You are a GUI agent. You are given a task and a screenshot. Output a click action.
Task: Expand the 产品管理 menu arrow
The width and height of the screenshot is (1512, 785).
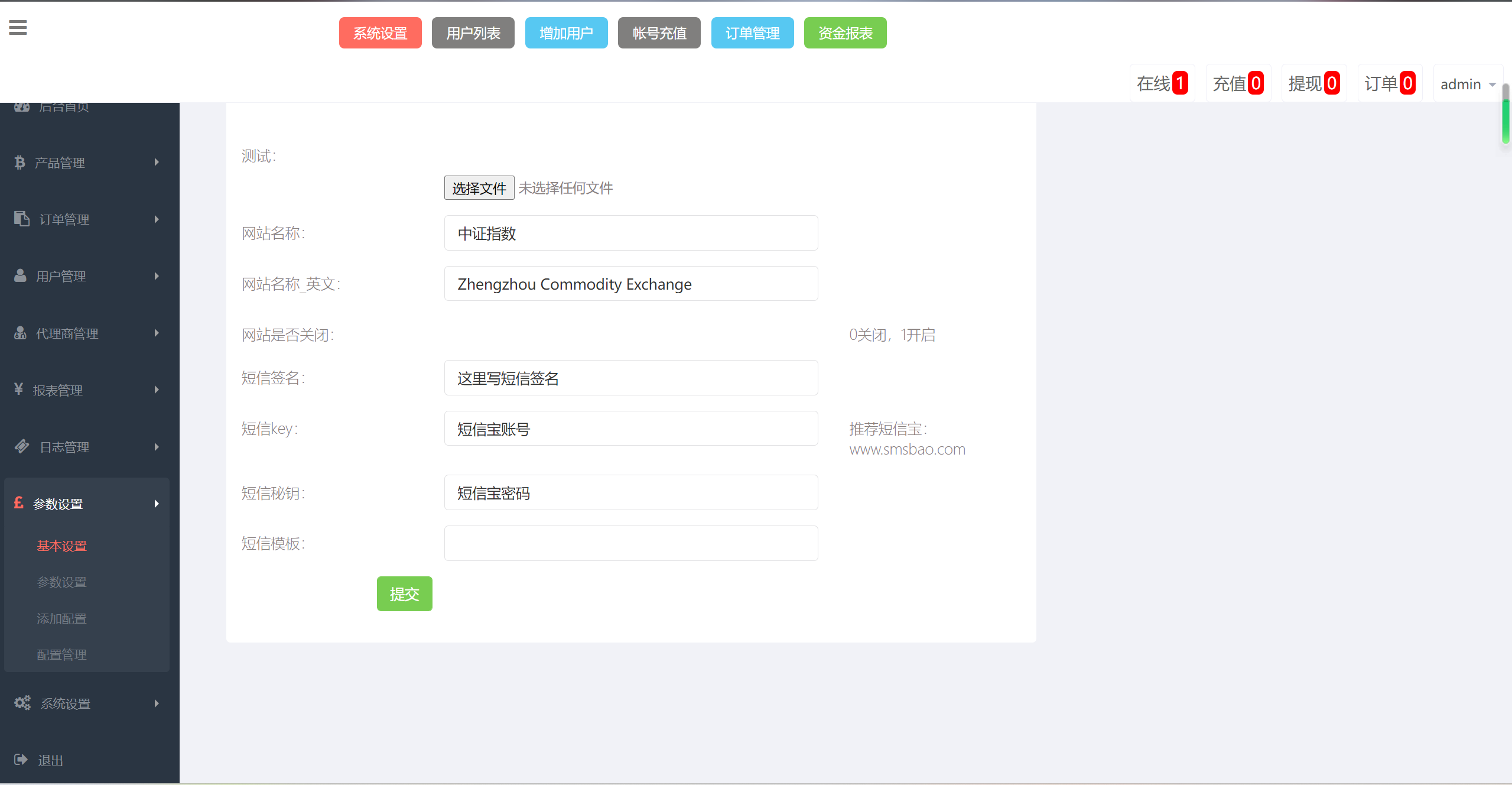157,163
